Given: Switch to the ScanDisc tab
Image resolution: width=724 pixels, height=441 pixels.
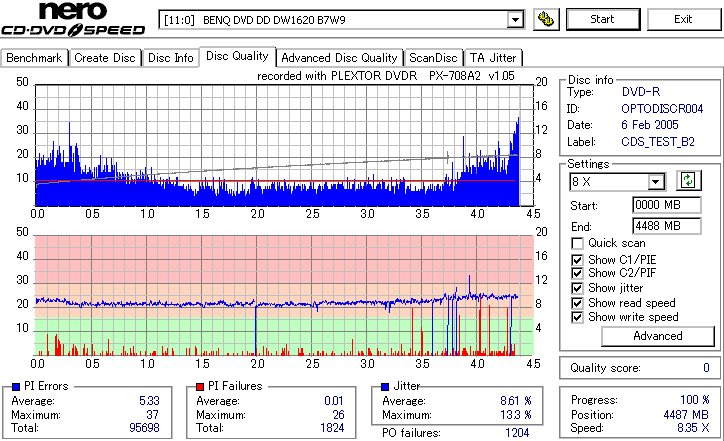Looking at the screenshot, I should 433,58.
